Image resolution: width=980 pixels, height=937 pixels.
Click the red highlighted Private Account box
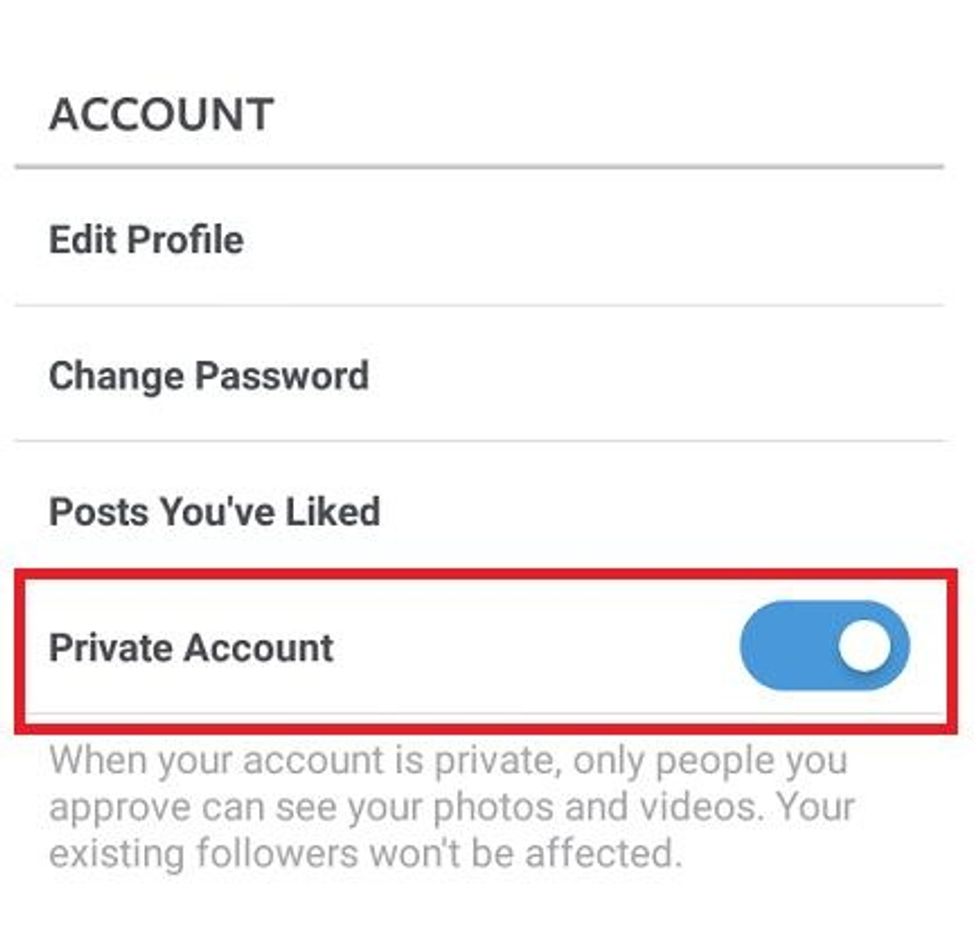[480, 644]
